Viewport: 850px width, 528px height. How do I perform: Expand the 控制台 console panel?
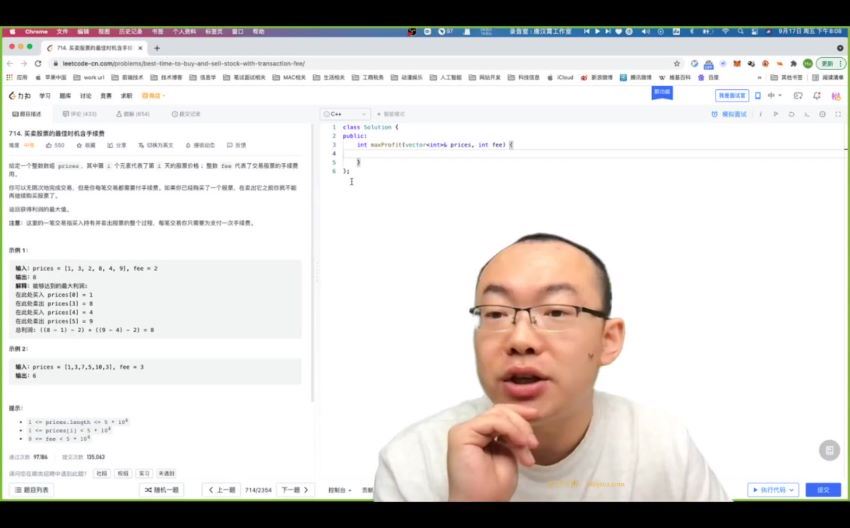339,490
